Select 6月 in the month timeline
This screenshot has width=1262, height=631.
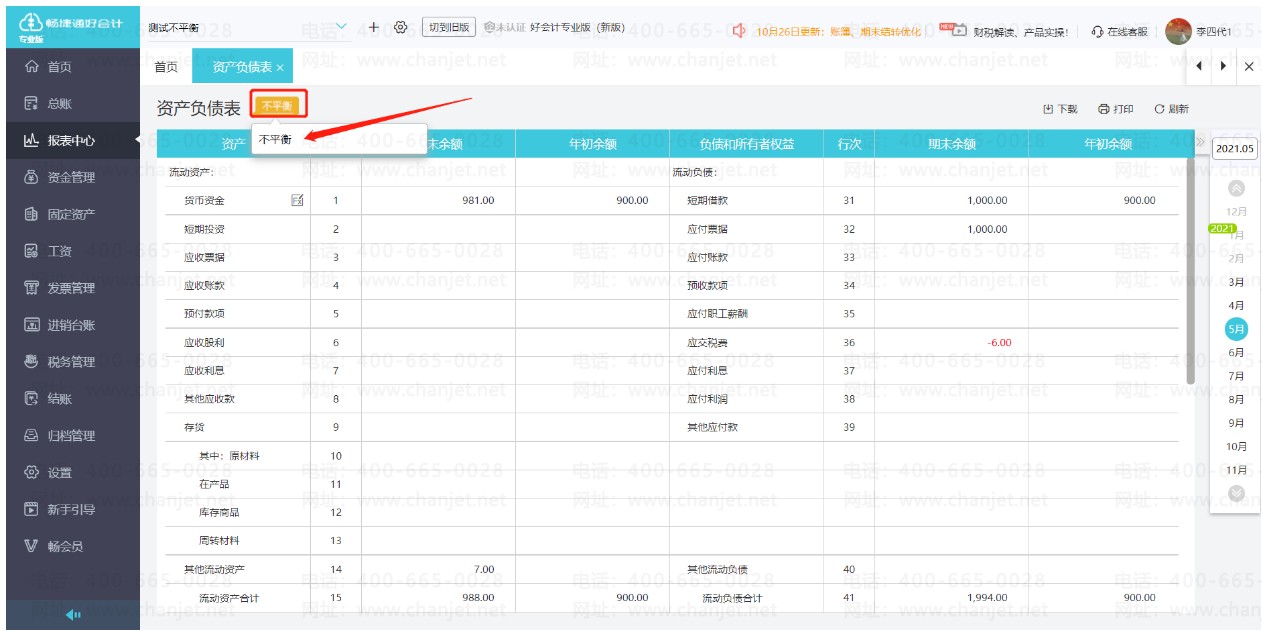(x=1237, y=353)
